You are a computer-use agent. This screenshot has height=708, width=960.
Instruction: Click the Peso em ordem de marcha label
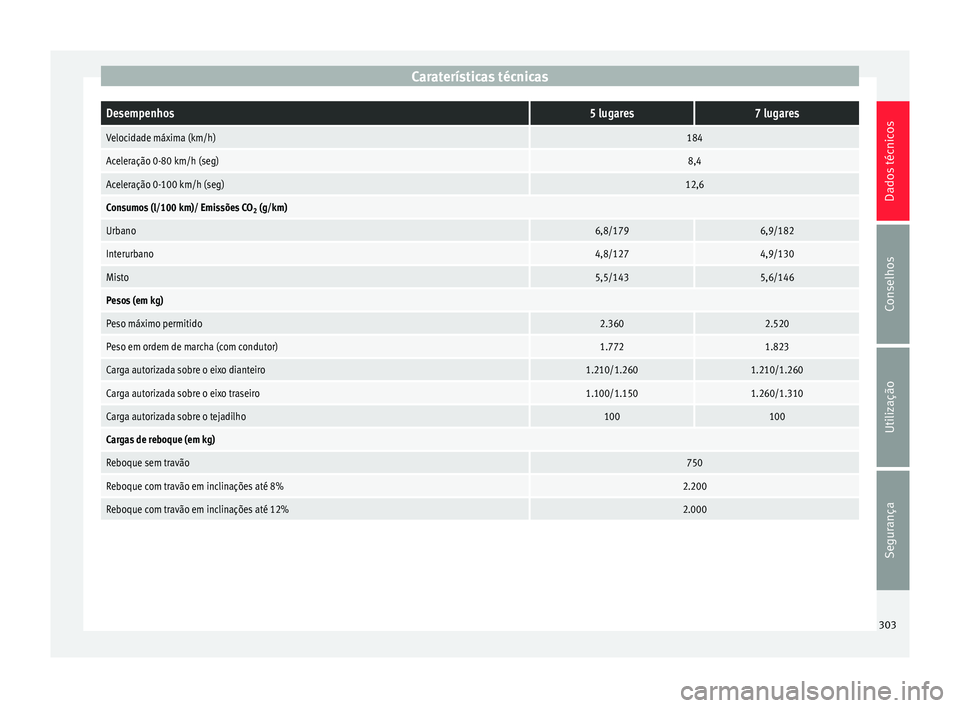coord(192,347)
